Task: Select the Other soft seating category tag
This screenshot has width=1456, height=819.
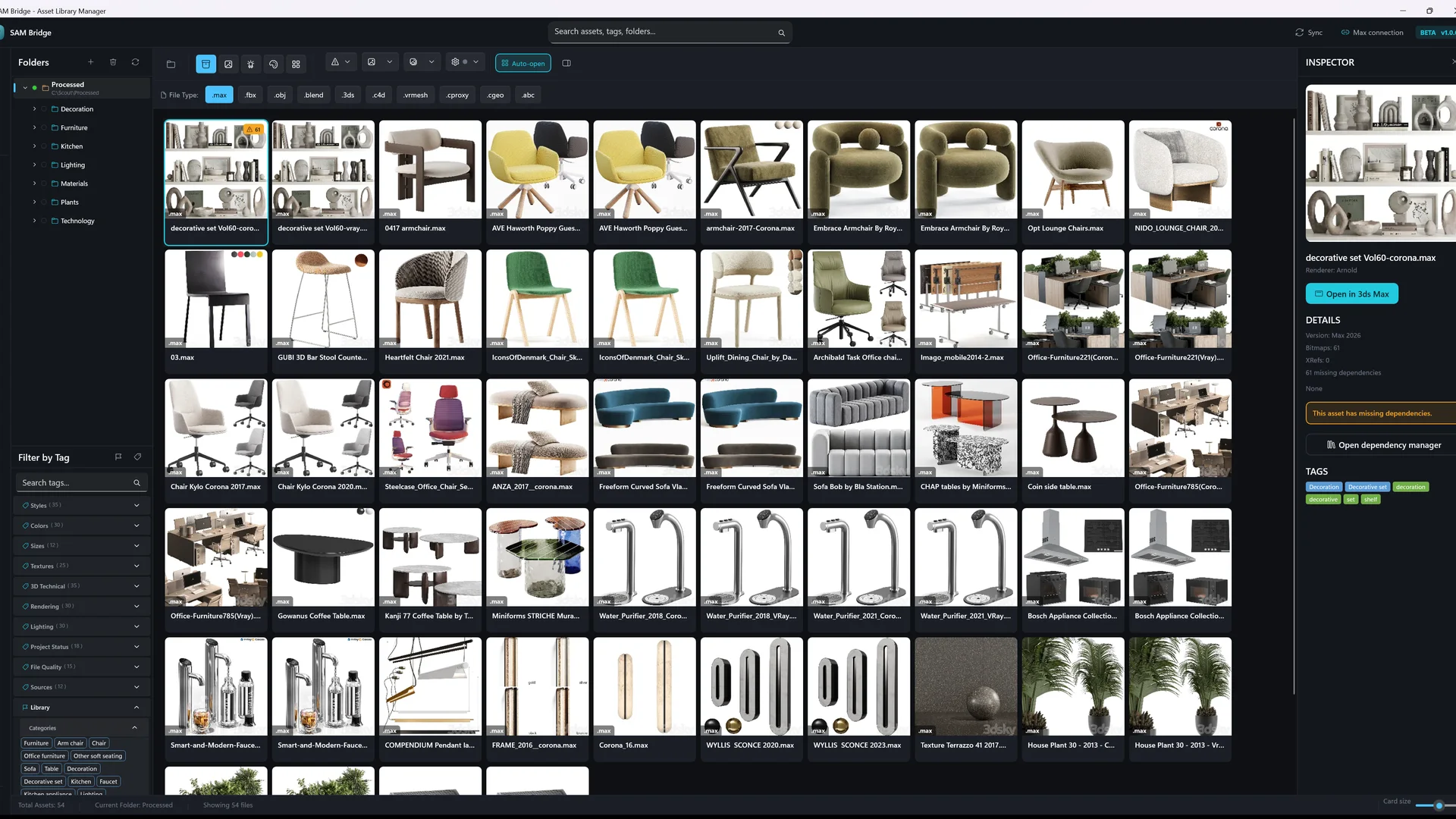Action: click(98, 756)
